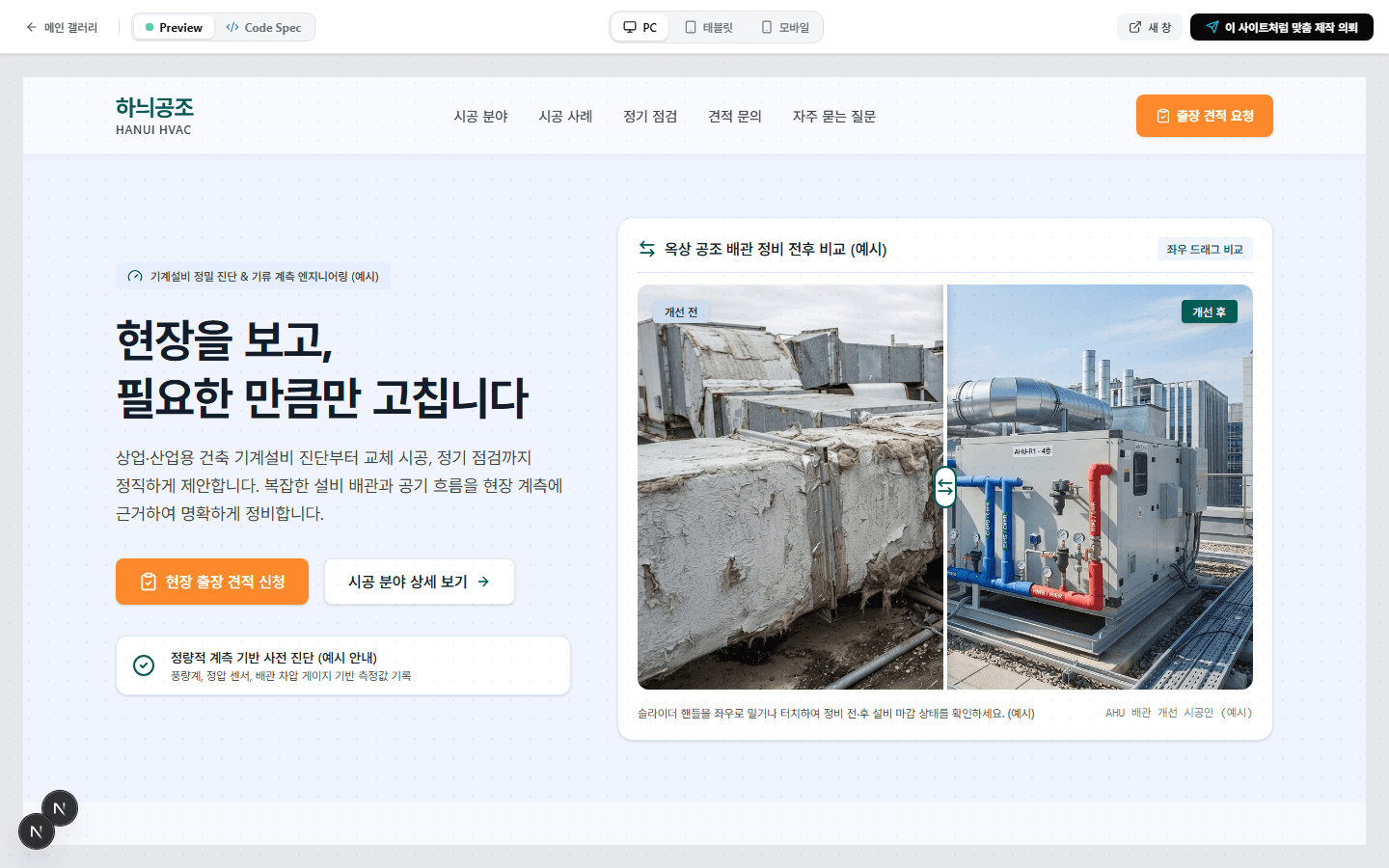Click 시공 분야 상세 보기 button
The height and width of the screenshot is (868, 1389).
coord(420,582)
